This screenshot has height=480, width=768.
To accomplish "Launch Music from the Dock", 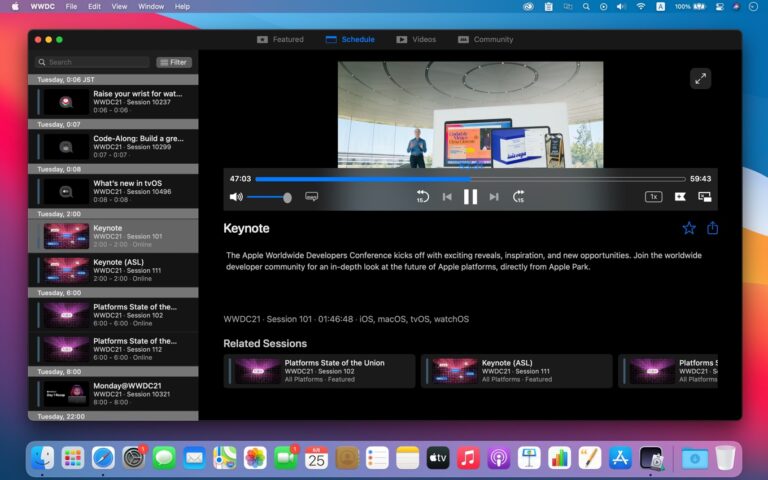I will [468, 458].
